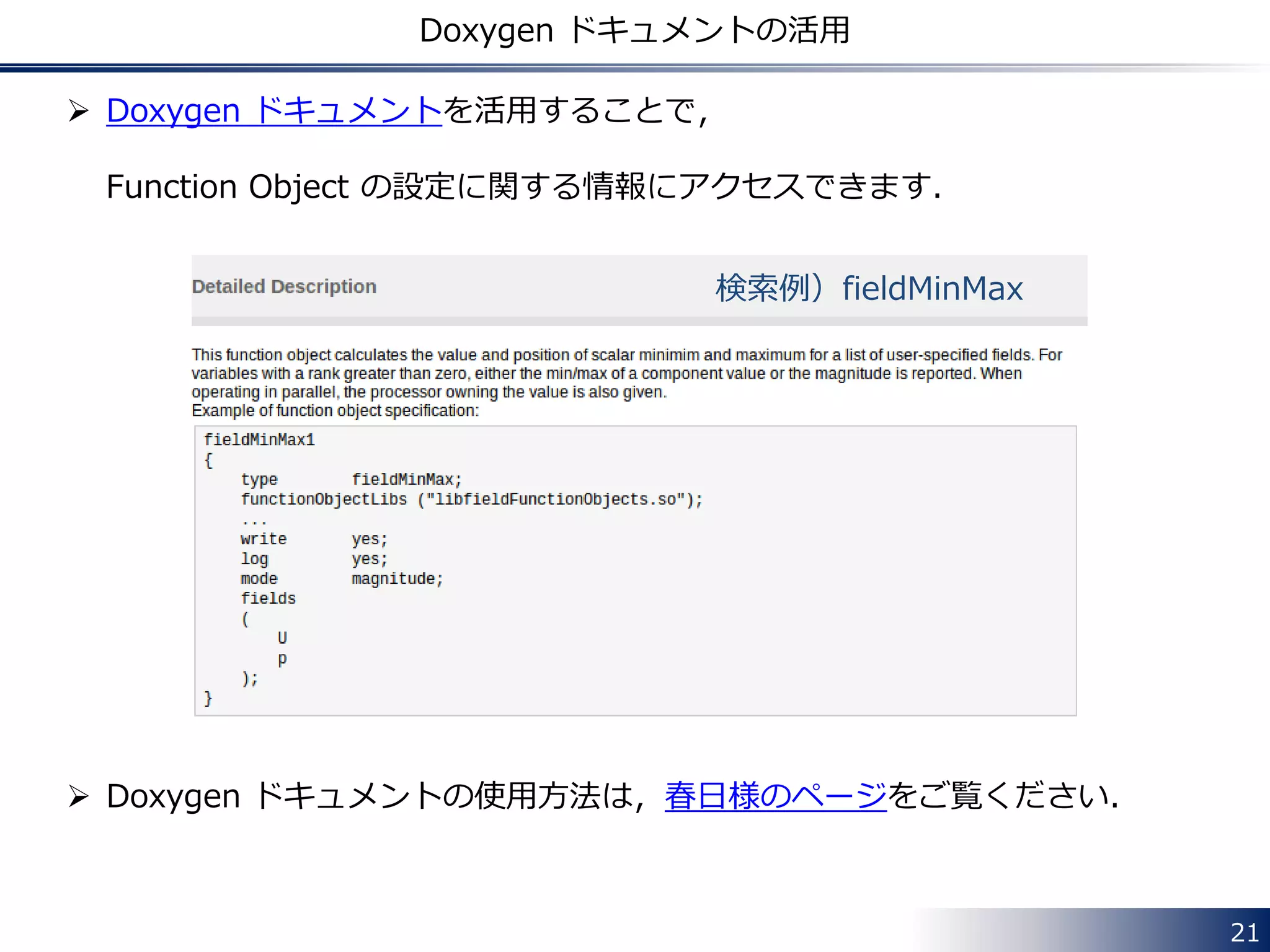Click the Example of function object specification text
Image resolution: width=1270 pixels, height=952 pixels.
point(335,411)
